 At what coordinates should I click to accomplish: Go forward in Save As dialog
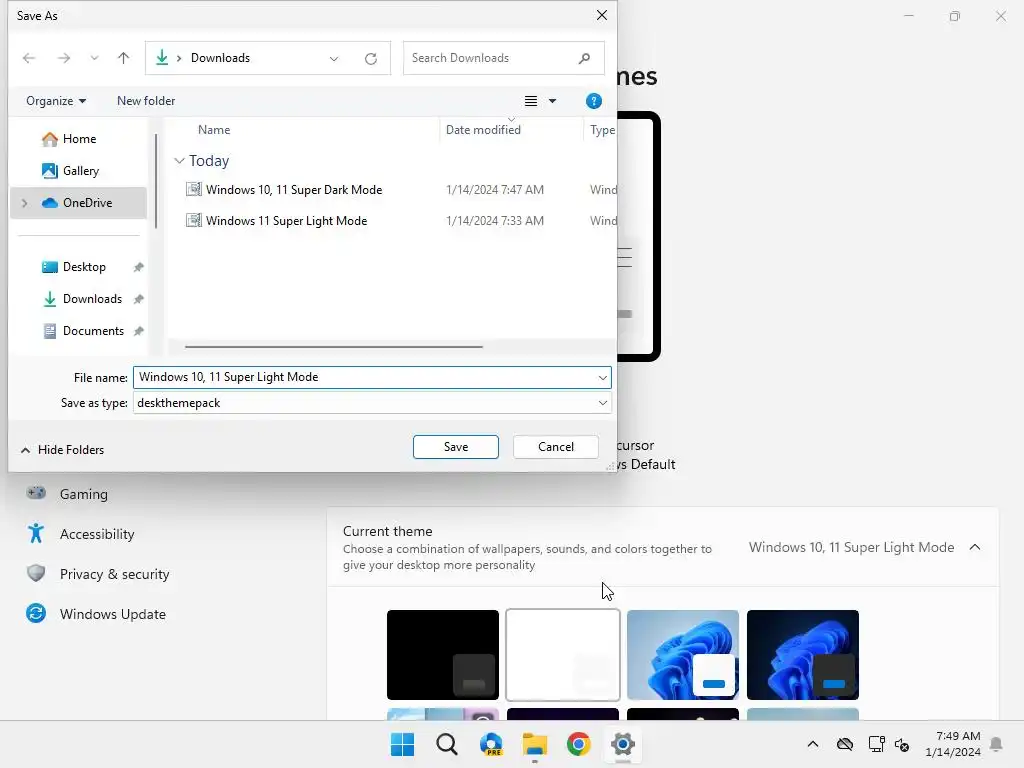click(64, 58)
